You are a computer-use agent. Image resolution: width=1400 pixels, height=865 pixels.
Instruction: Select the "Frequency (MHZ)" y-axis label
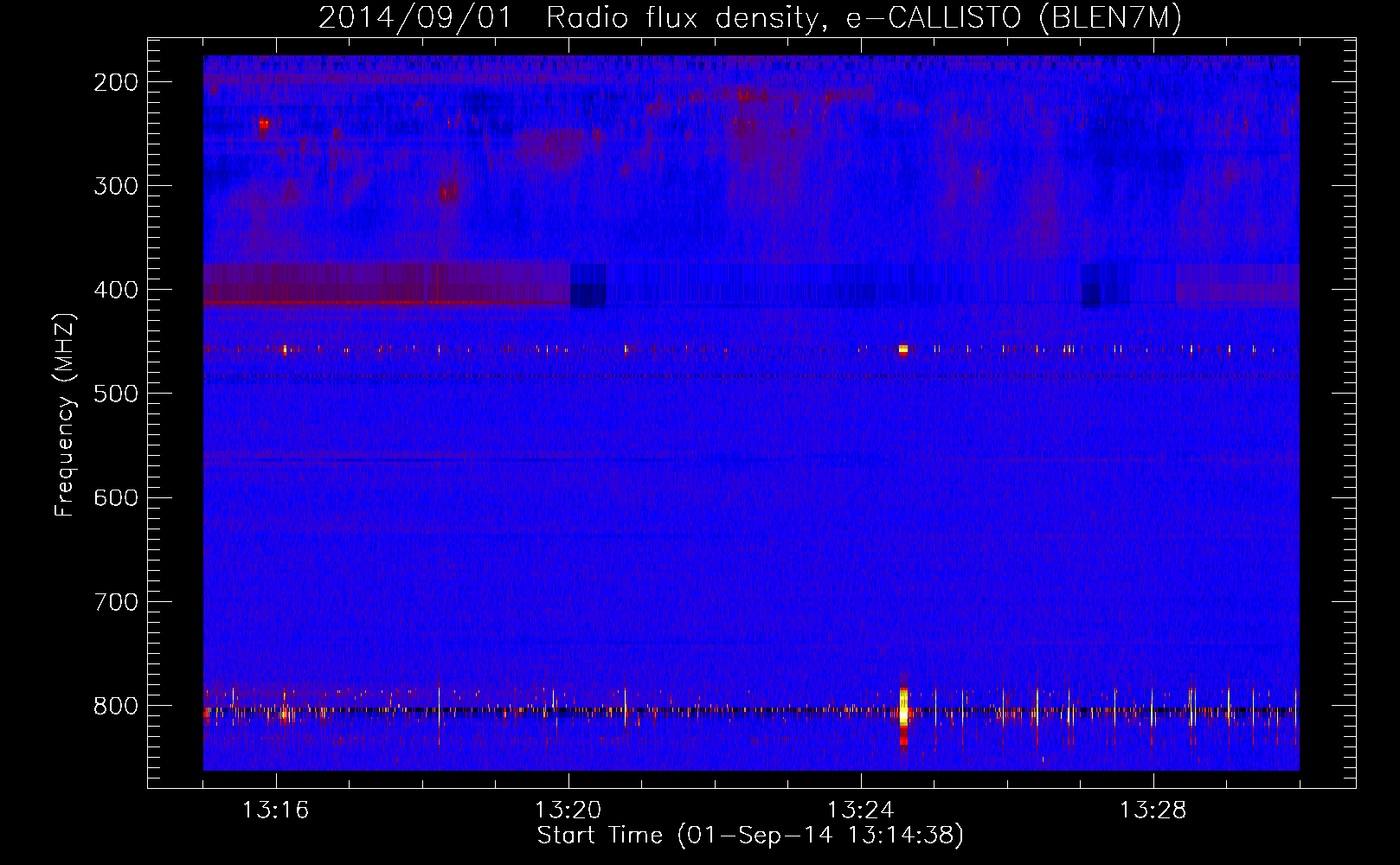(x=66, y=415)
